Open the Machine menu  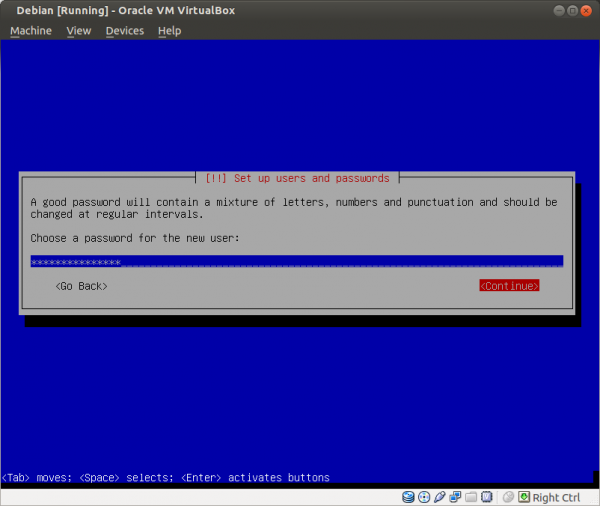(x=30, y=31)
